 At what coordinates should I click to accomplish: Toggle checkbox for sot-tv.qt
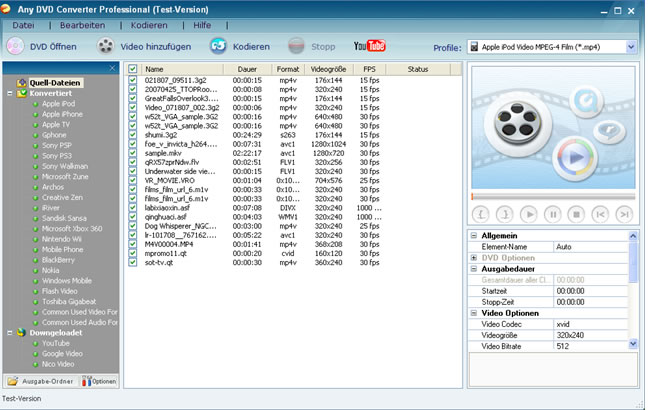(133, 262)
